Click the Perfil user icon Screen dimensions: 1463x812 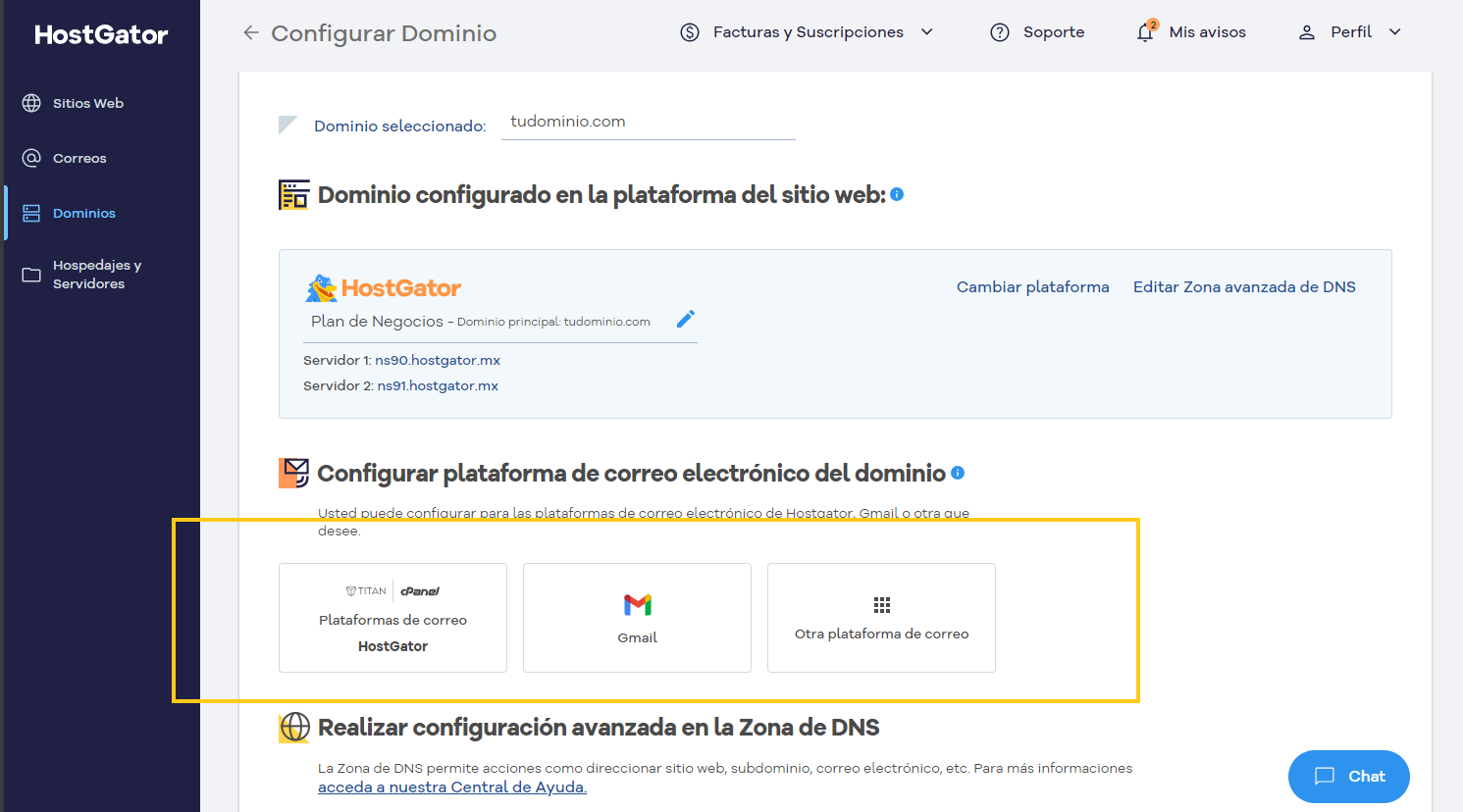point(1307,32)
